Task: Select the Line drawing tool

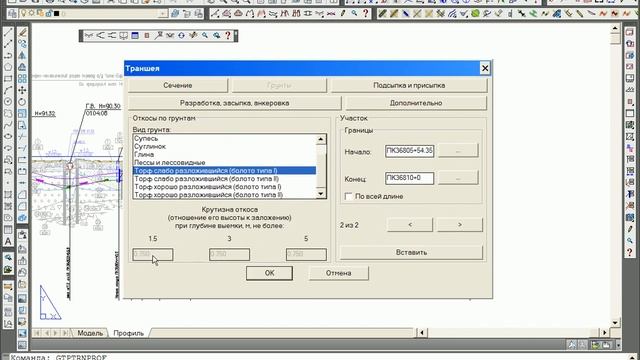Action: pos(8,32)
